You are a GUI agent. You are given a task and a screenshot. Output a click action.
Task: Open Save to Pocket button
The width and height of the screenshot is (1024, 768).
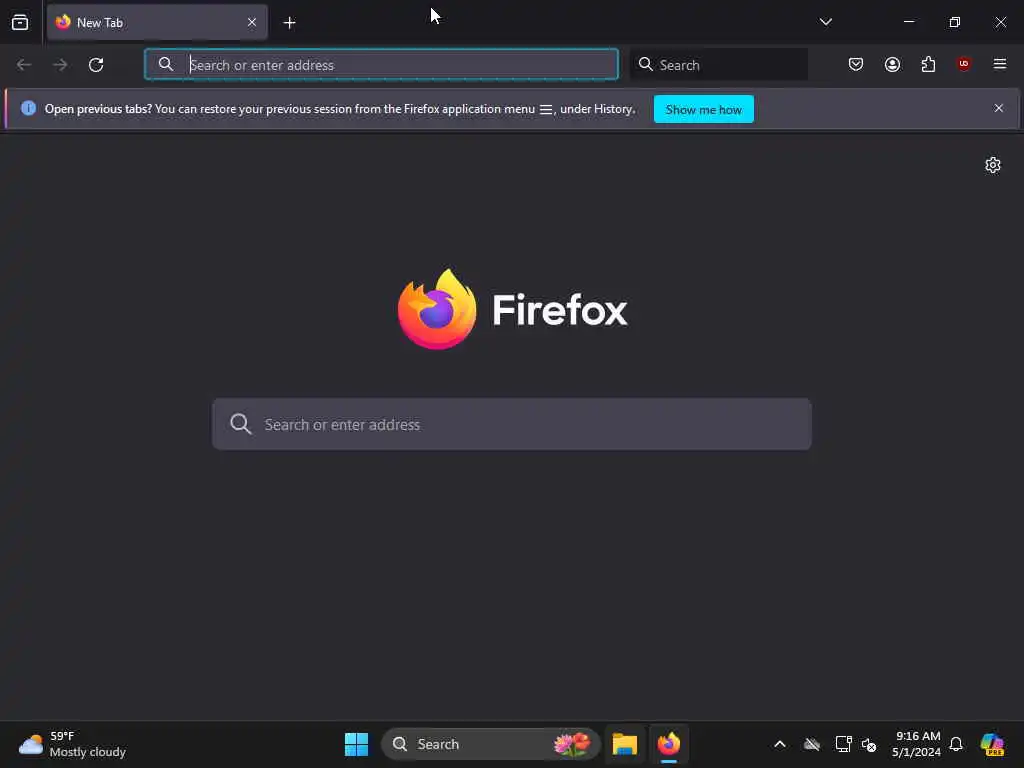coord(856,64)
